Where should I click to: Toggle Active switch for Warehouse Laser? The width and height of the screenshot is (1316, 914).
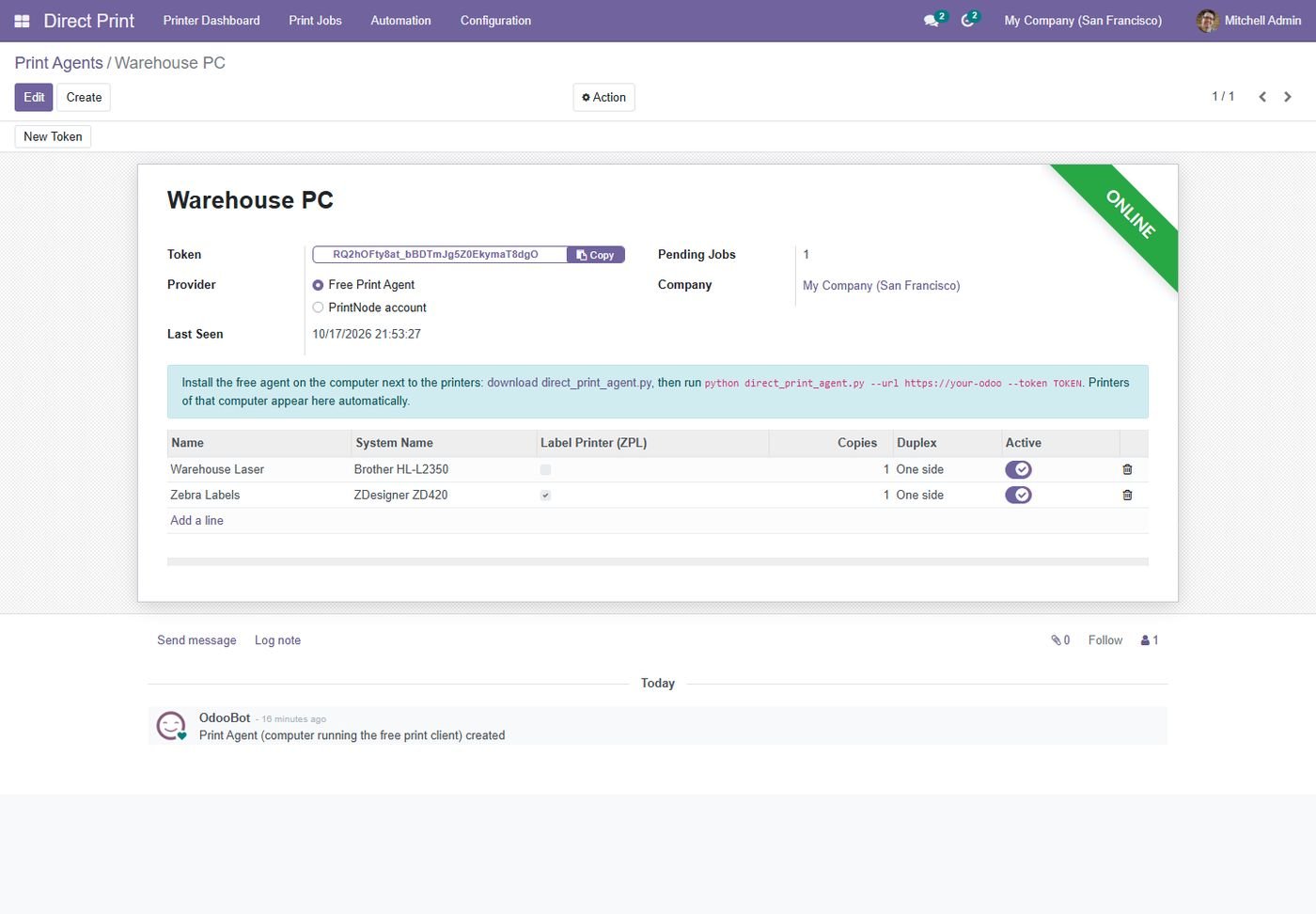[1018, 469]
